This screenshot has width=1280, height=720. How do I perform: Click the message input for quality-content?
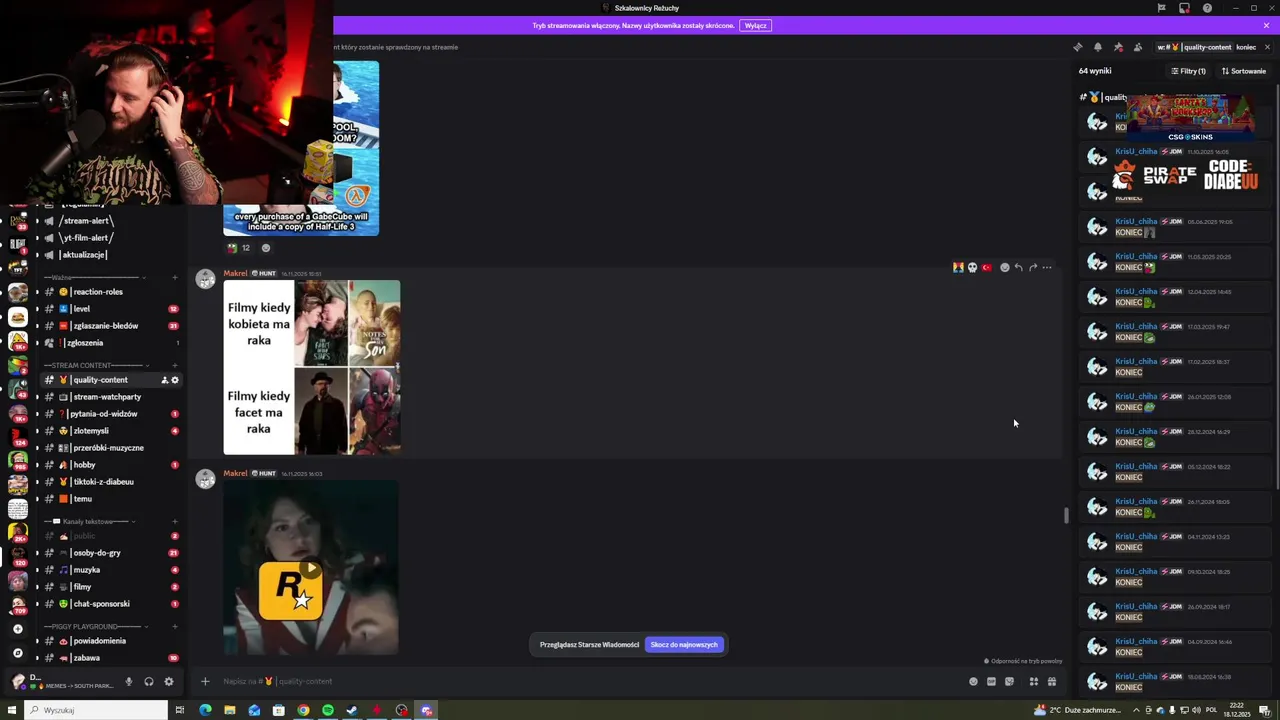pyautogui.click(x=590, y=682)
